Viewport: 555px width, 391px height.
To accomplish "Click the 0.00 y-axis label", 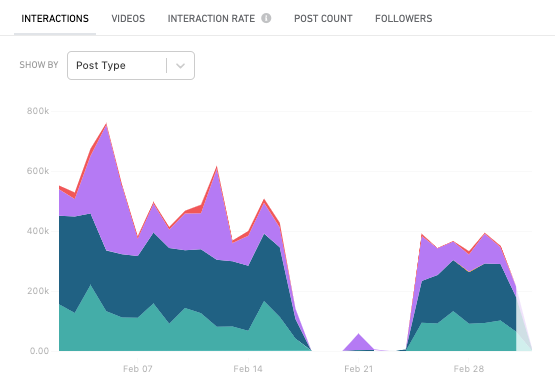I will click(39, 351).
